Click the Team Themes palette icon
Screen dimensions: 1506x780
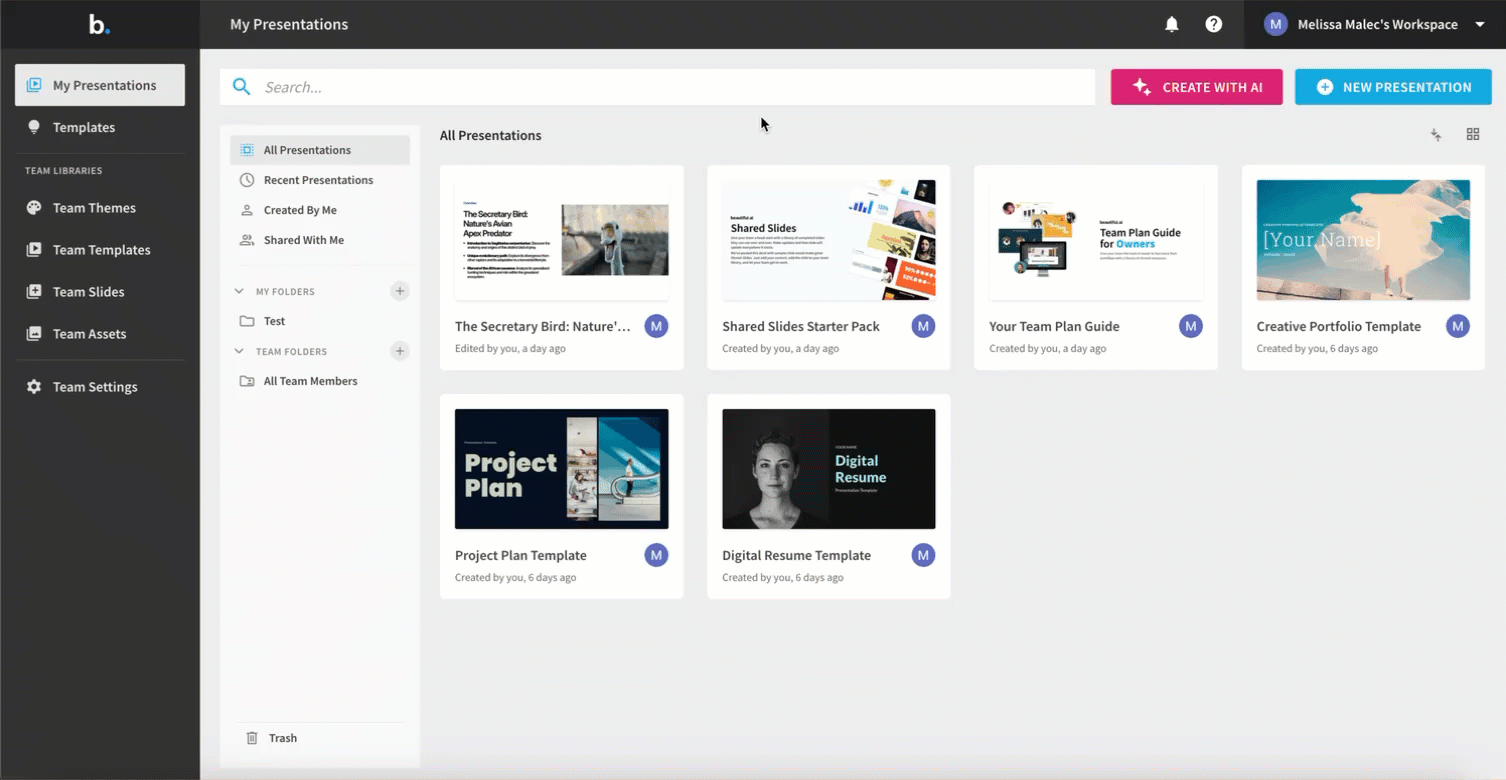coord(34,208)
